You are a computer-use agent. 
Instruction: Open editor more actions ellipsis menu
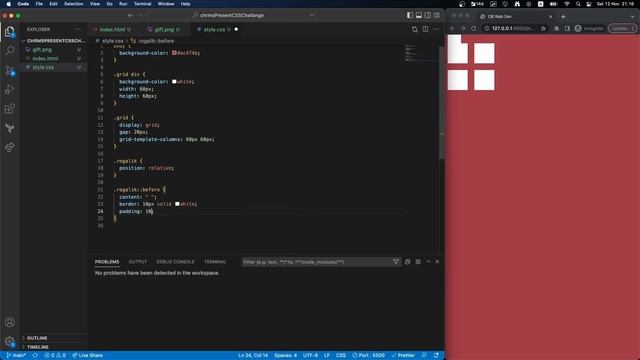436,29
